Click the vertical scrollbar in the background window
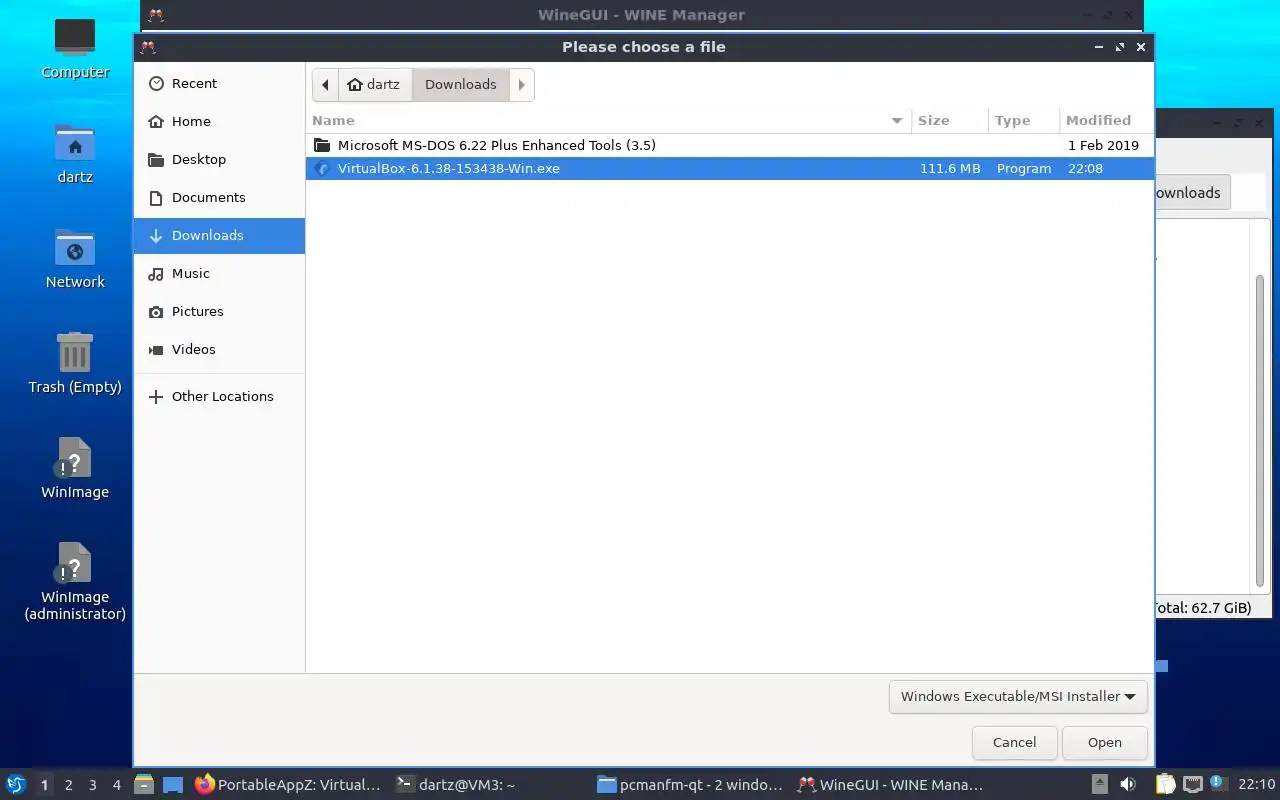1280x800 pixels. coord(1260,430)
